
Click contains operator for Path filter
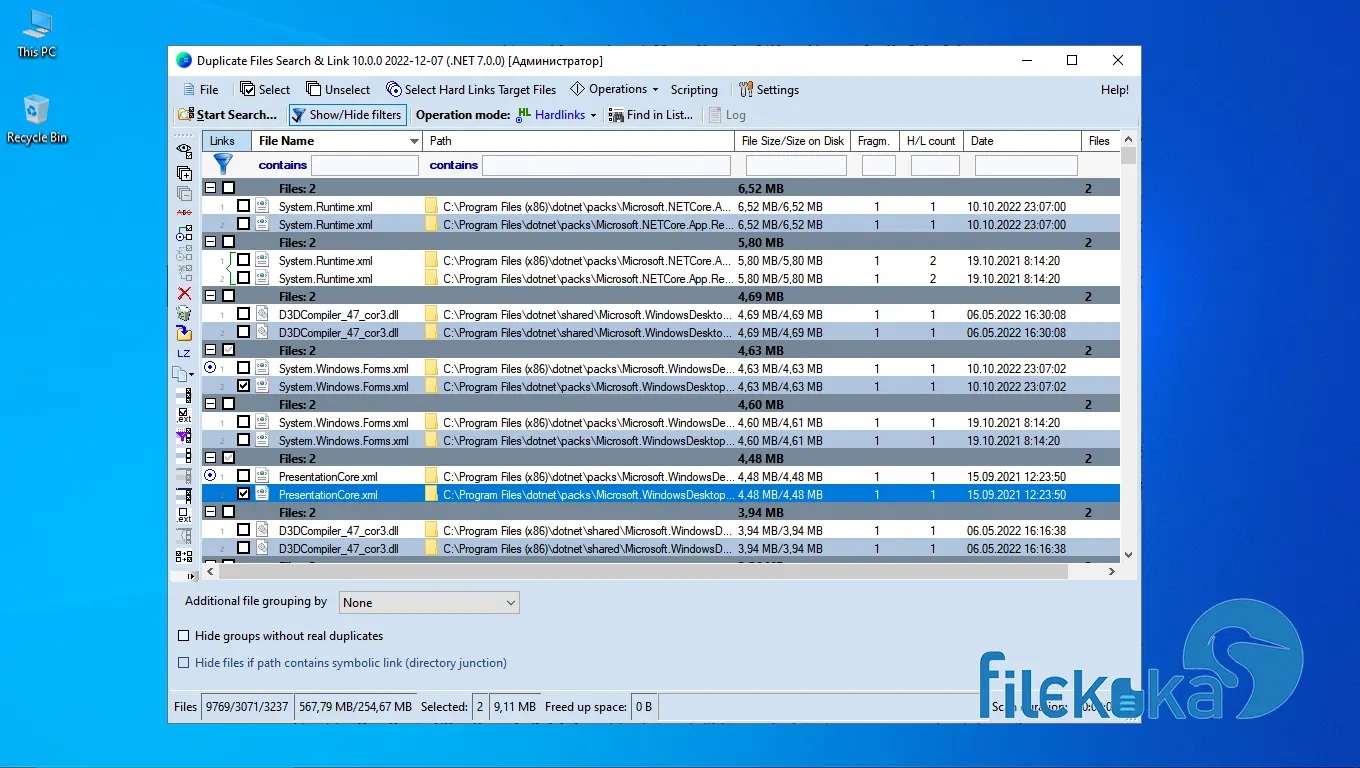click(x=454, y=165)
